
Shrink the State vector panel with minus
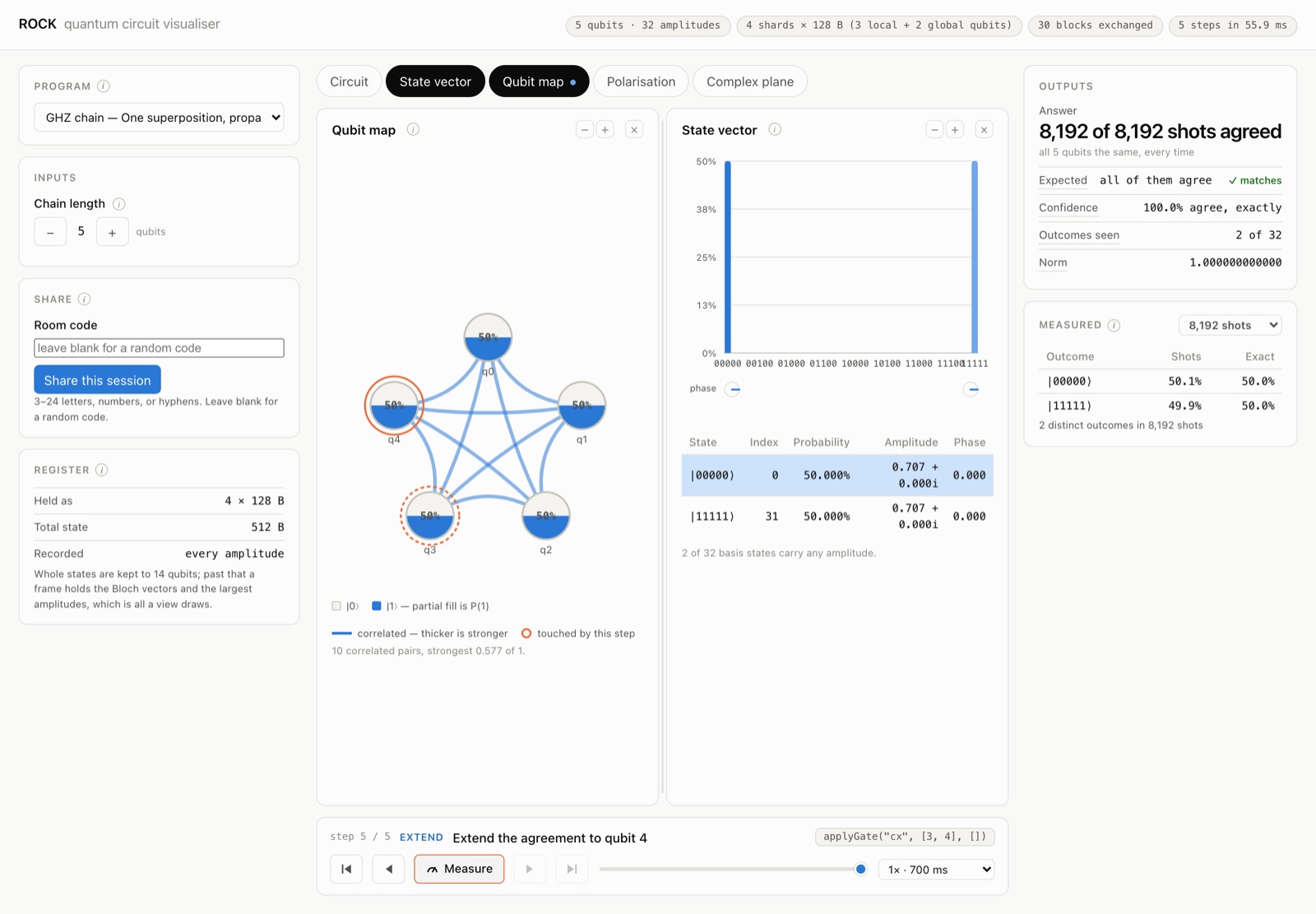tap(934, 129)
